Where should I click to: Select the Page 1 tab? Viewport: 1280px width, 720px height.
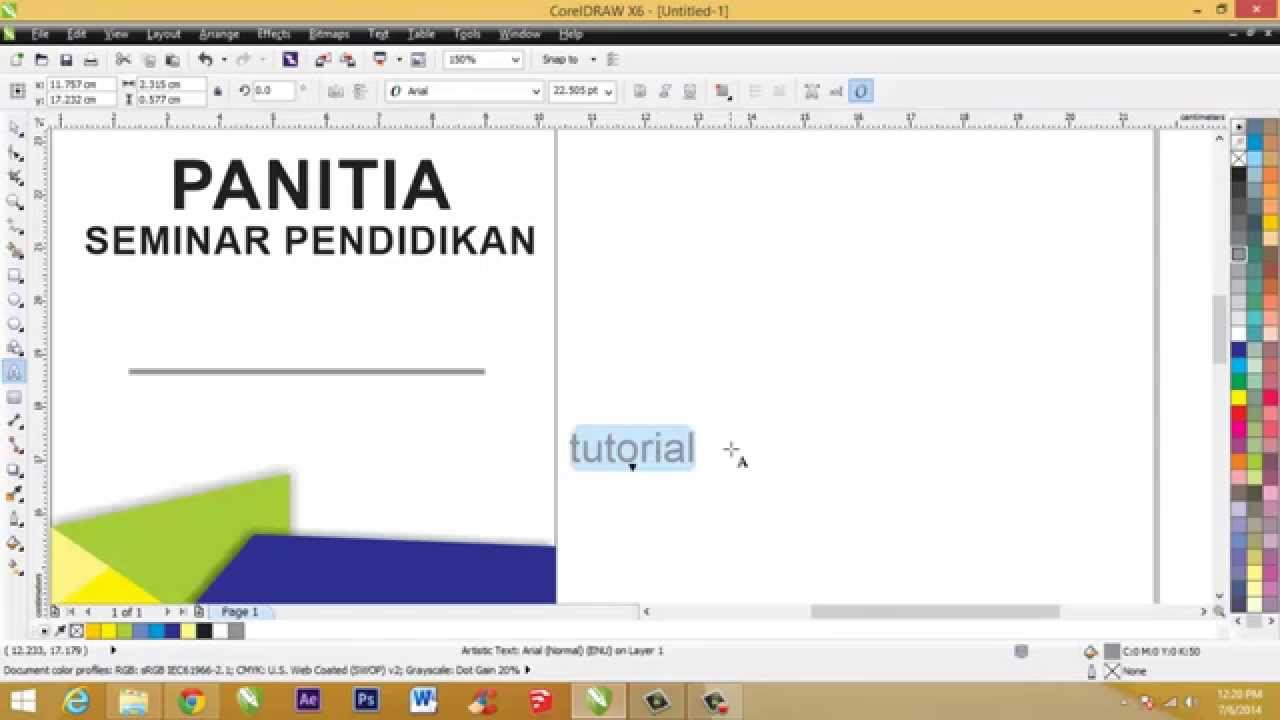[240, 611]
